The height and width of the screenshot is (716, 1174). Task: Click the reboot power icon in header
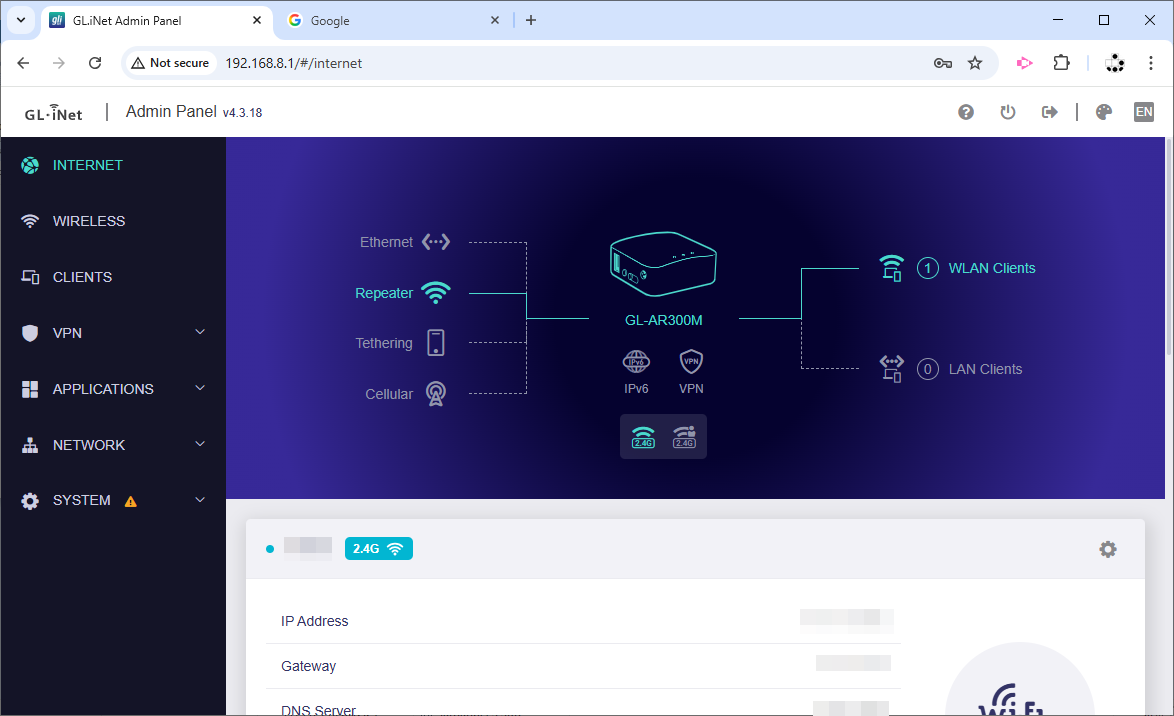pyautogui.click(x=1008, y=112)
